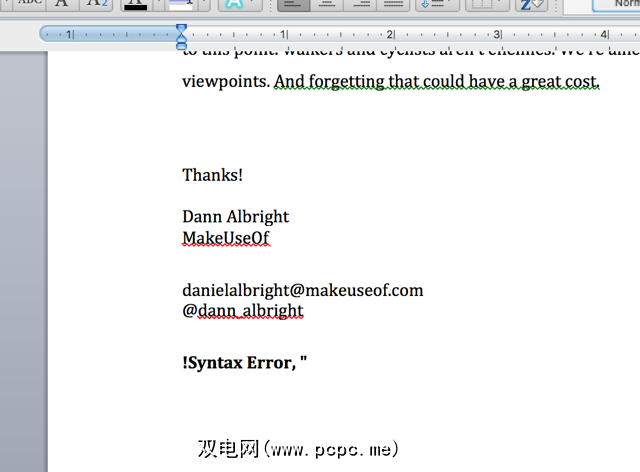Click ruler at the 2 inch mark
This screenshot has width=640, height=472.
(x=391, y=35)
